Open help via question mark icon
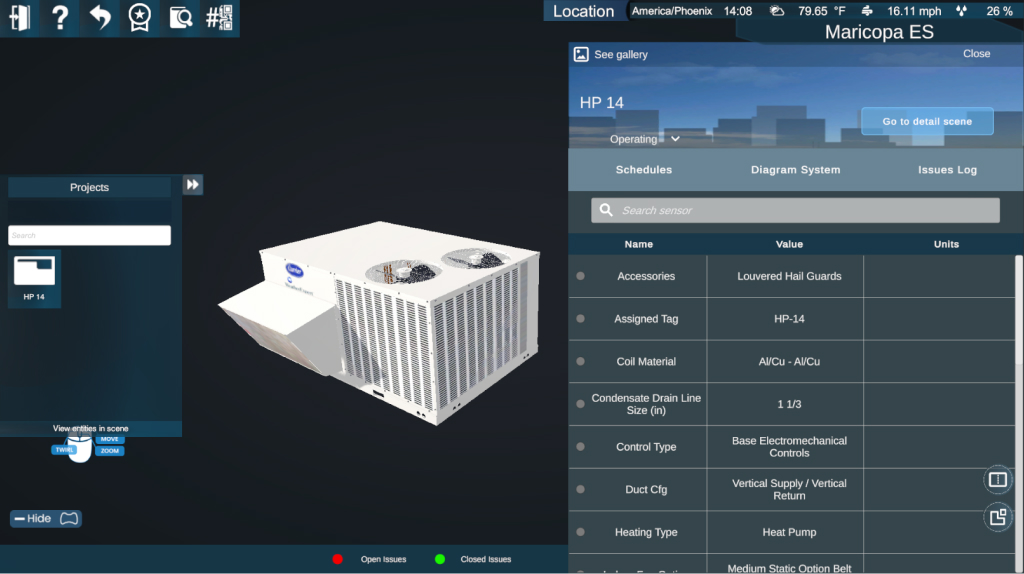The image size is (1024, 574). point(59,18)
